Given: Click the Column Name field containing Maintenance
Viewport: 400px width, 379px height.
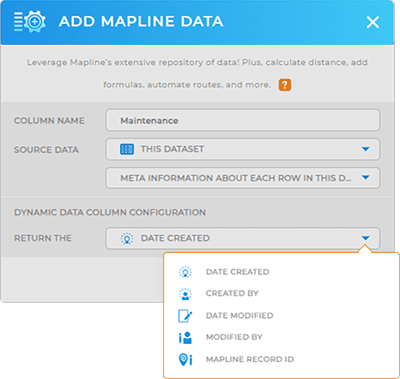Looking at the screenshot, I should point(243,120).
